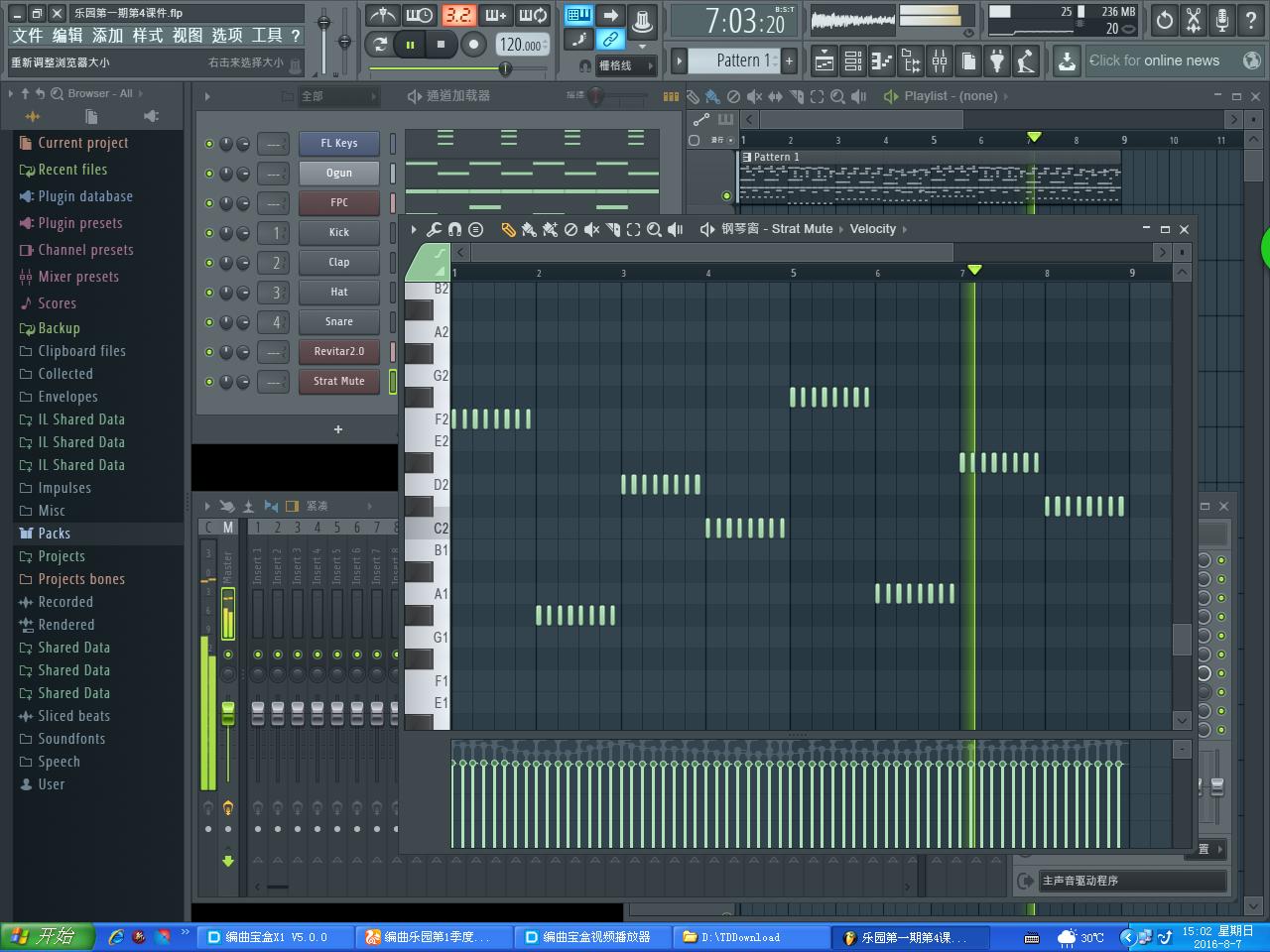Click the tempo slider under transport controls

(505, 68)
